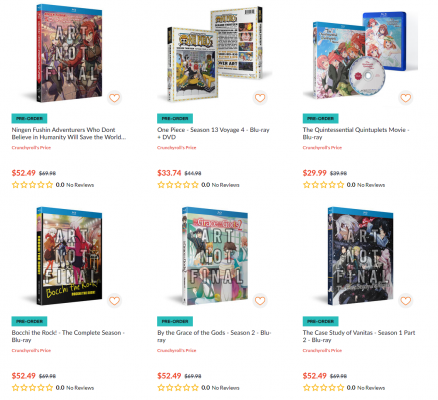Click Pre-Order badge on Quintessential Quintuplets Movie

[320, 118]
